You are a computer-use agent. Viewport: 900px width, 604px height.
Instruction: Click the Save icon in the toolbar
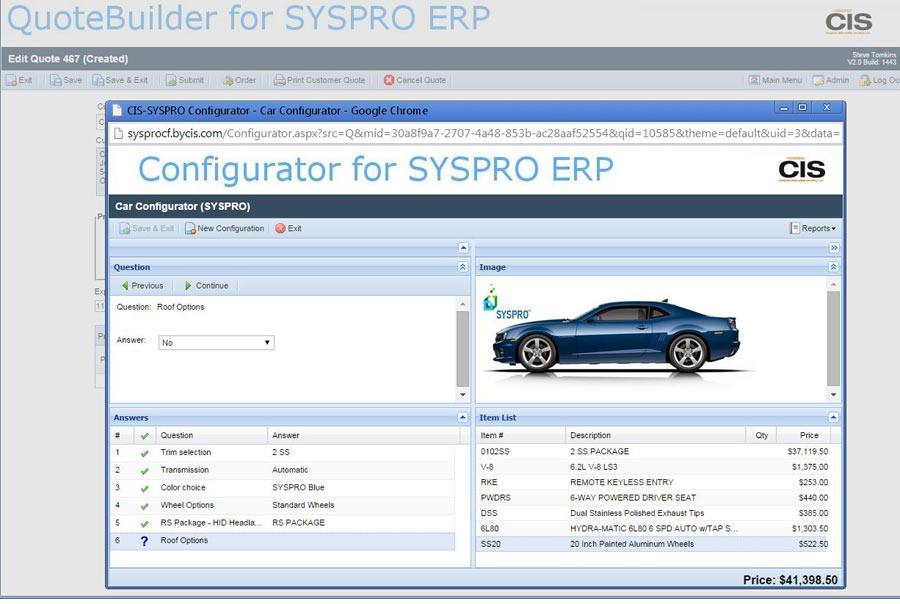[x=55, y=80]
